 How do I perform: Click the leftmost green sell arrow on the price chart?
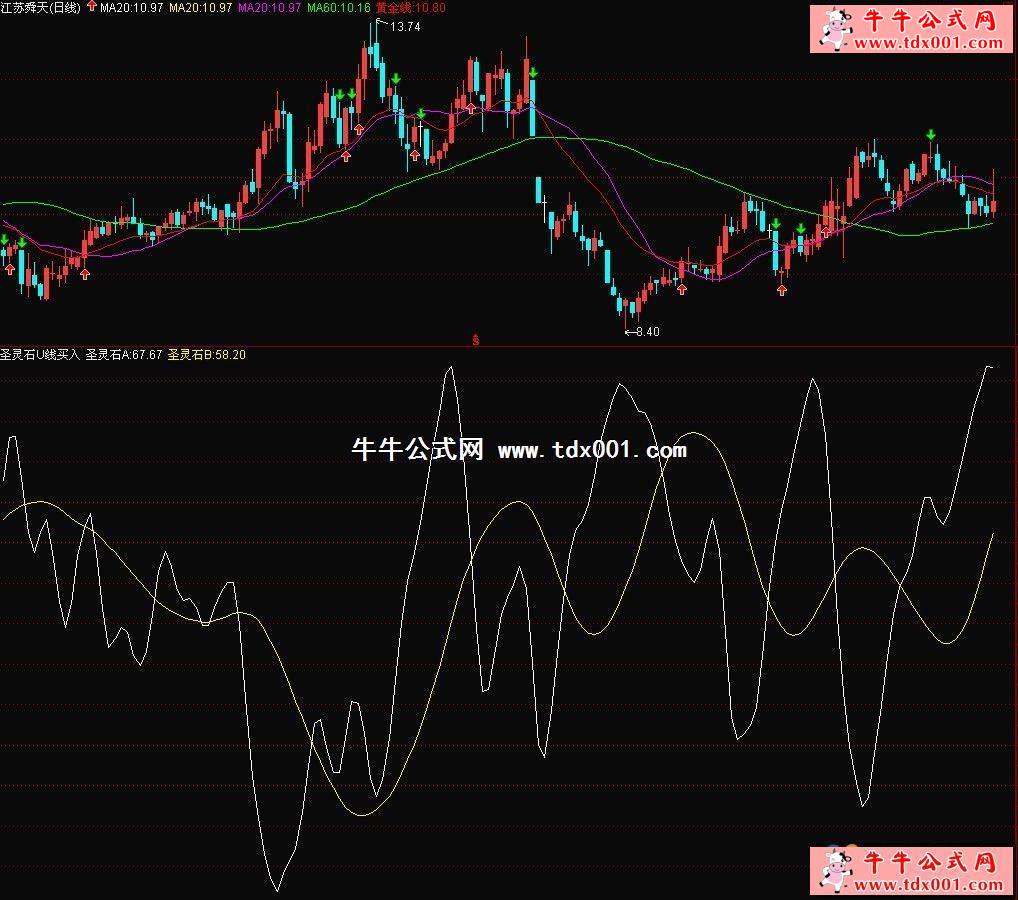click(x=5, y=240)
